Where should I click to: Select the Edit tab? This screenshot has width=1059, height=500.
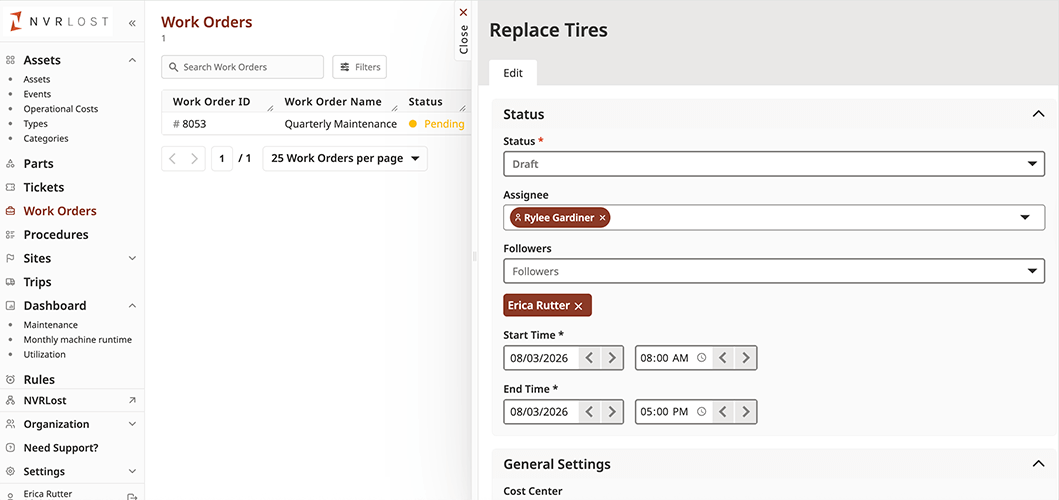[513, 73]
